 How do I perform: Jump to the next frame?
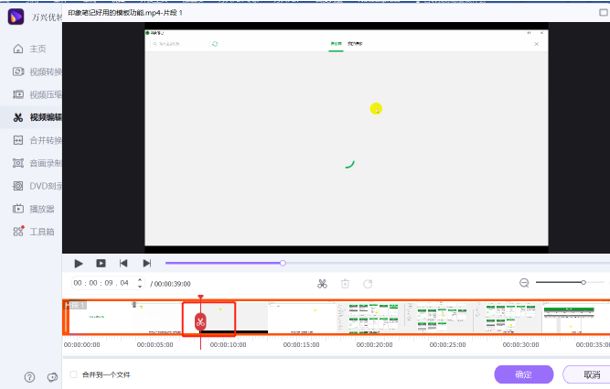(147, 264)
